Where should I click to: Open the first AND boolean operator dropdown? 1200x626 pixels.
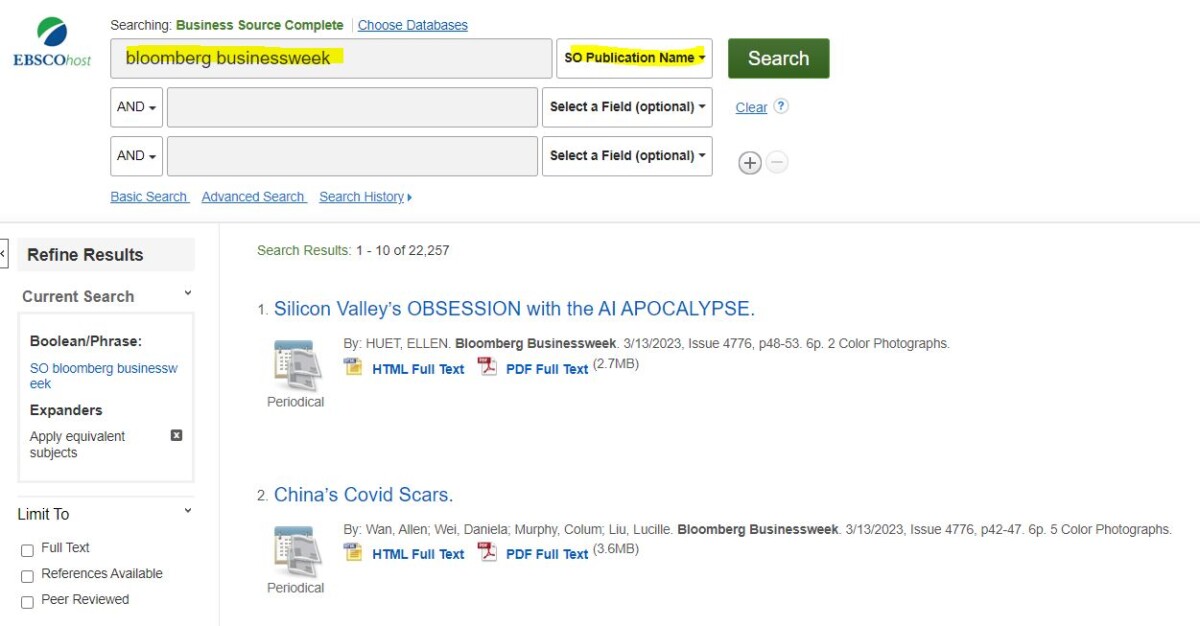(x=137, y=107)
